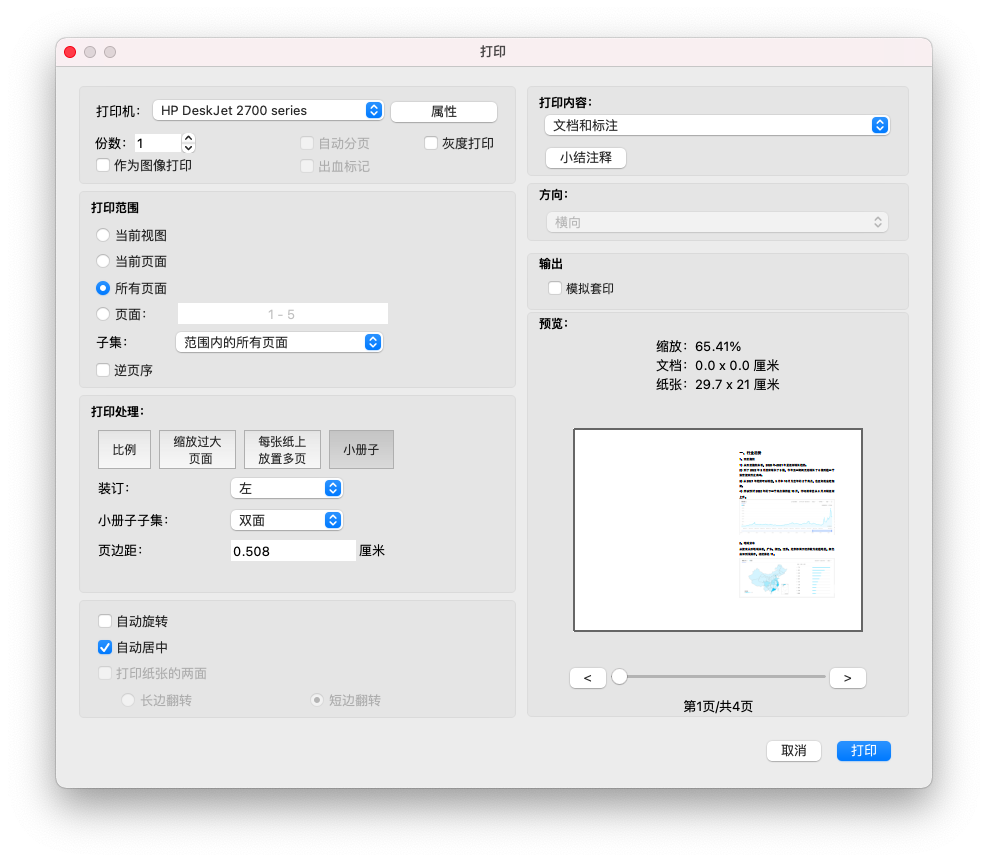Click the copies stepper arrows
The width and height of the screenshot is (988, 862).
(189, 143)
